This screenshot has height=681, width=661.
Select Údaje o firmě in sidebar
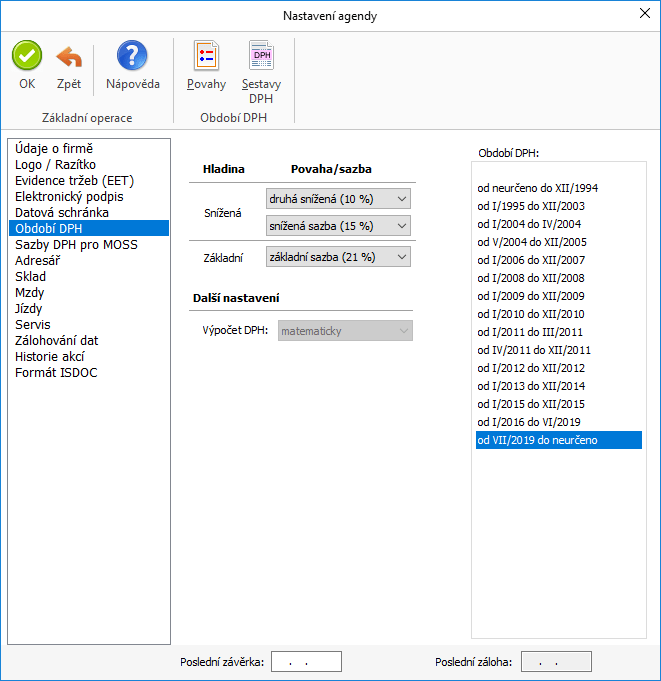pyautogui.click(x=54, y=149)
